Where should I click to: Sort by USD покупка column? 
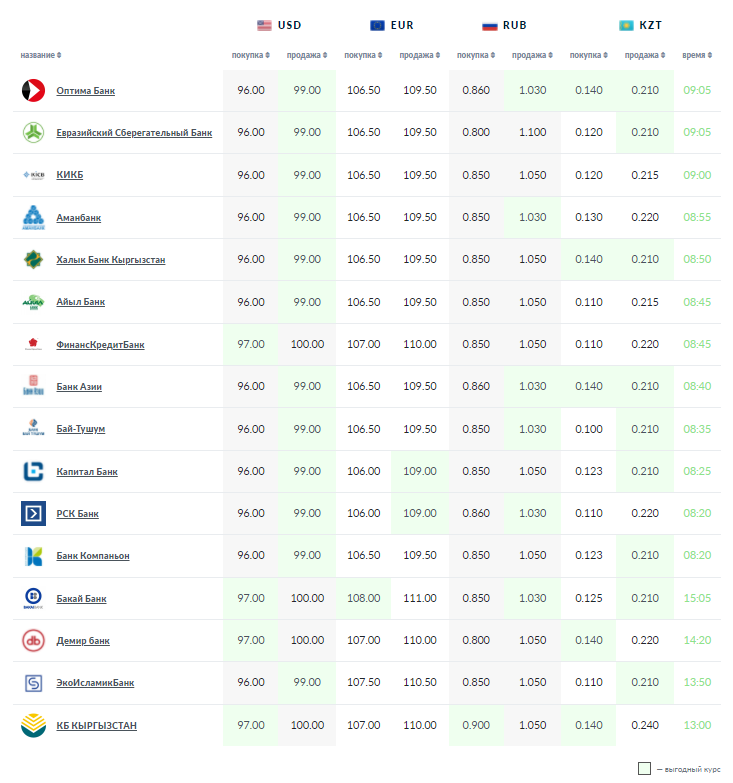point(251,55)
